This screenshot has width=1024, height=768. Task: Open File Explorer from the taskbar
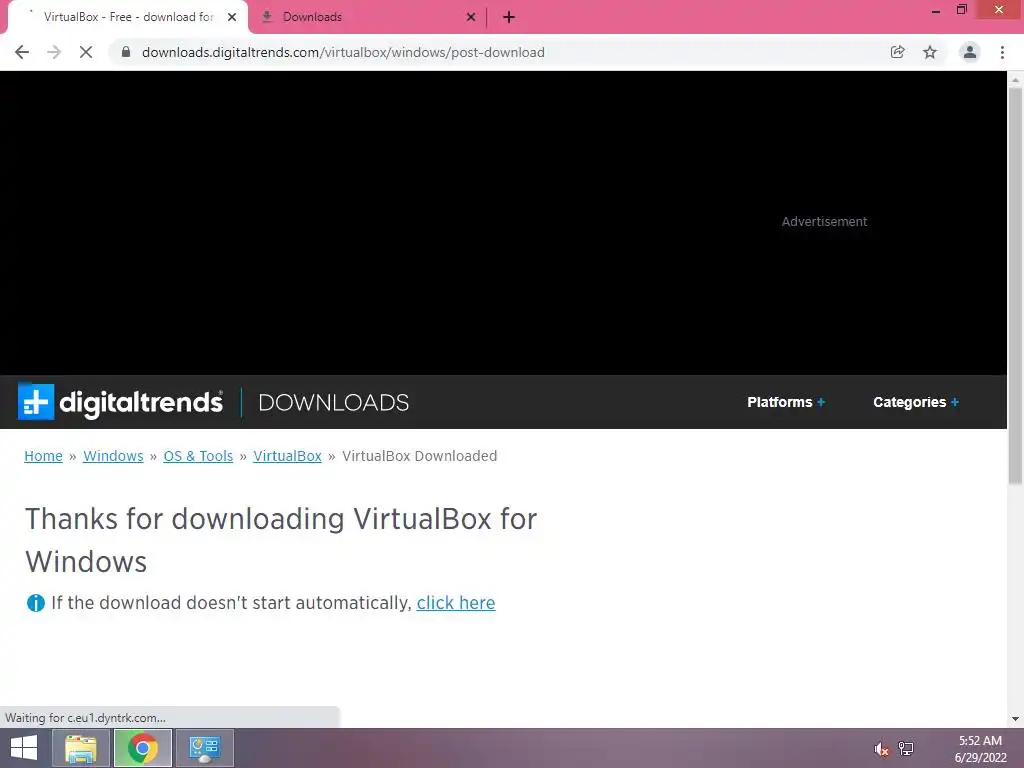80,748
